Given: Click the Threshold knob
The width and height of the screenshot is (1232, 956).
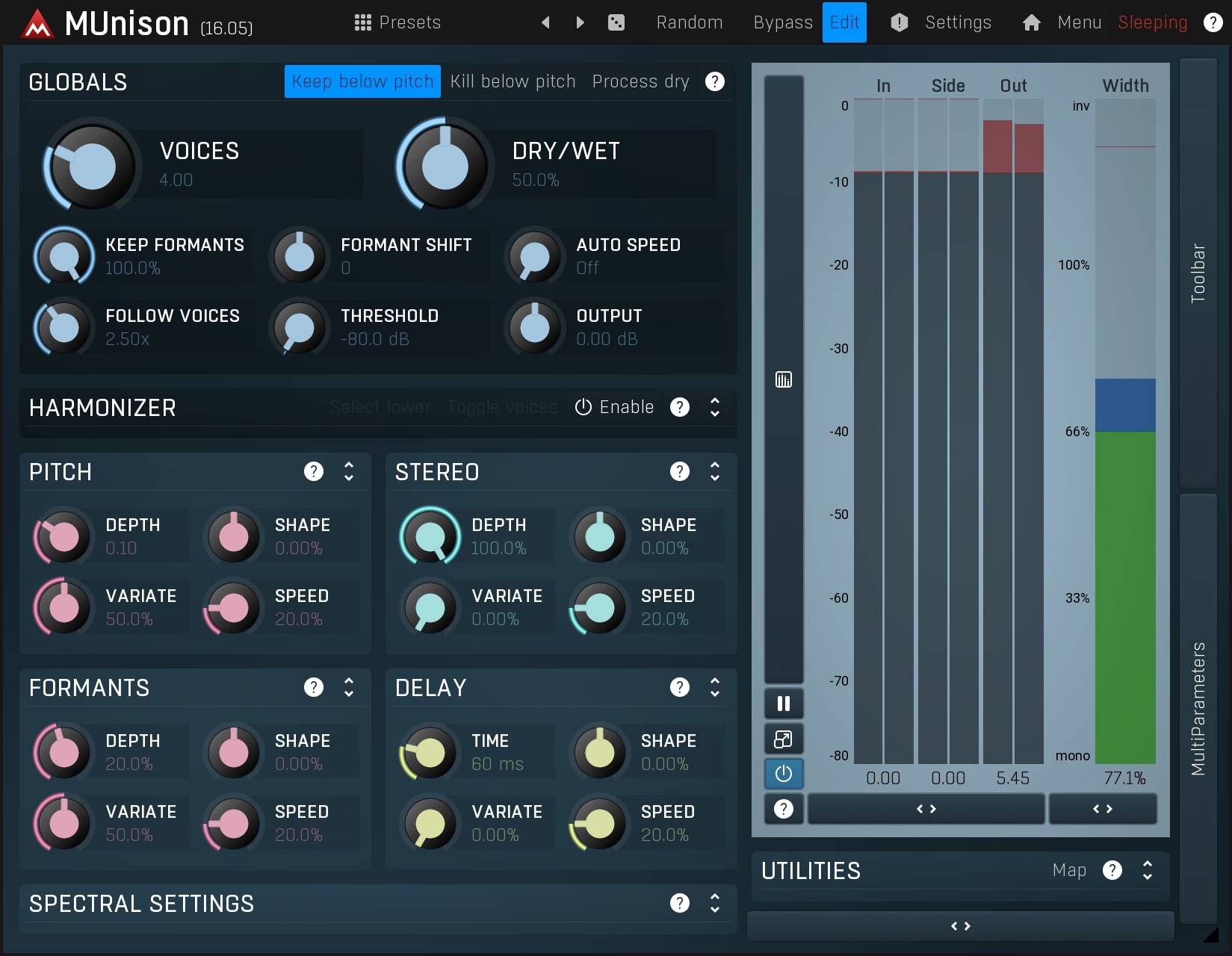Looking at the screenshot, I should click(x=300, y=327).
